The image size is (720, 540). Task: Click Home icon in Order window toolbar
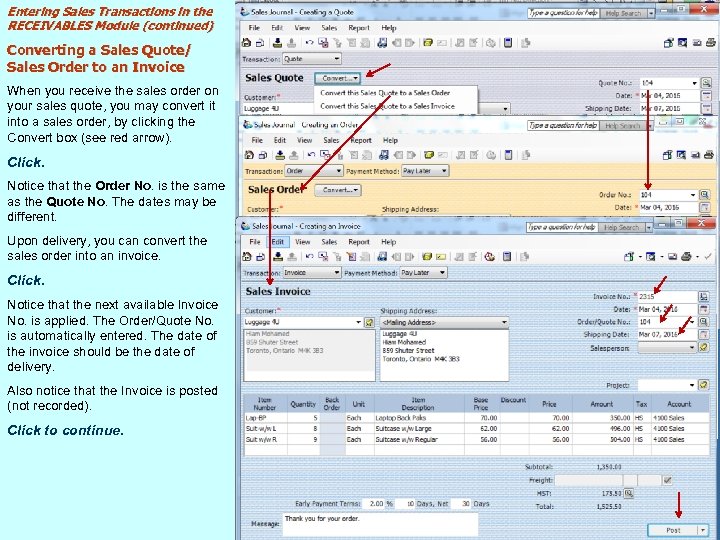tap(249, 155)
